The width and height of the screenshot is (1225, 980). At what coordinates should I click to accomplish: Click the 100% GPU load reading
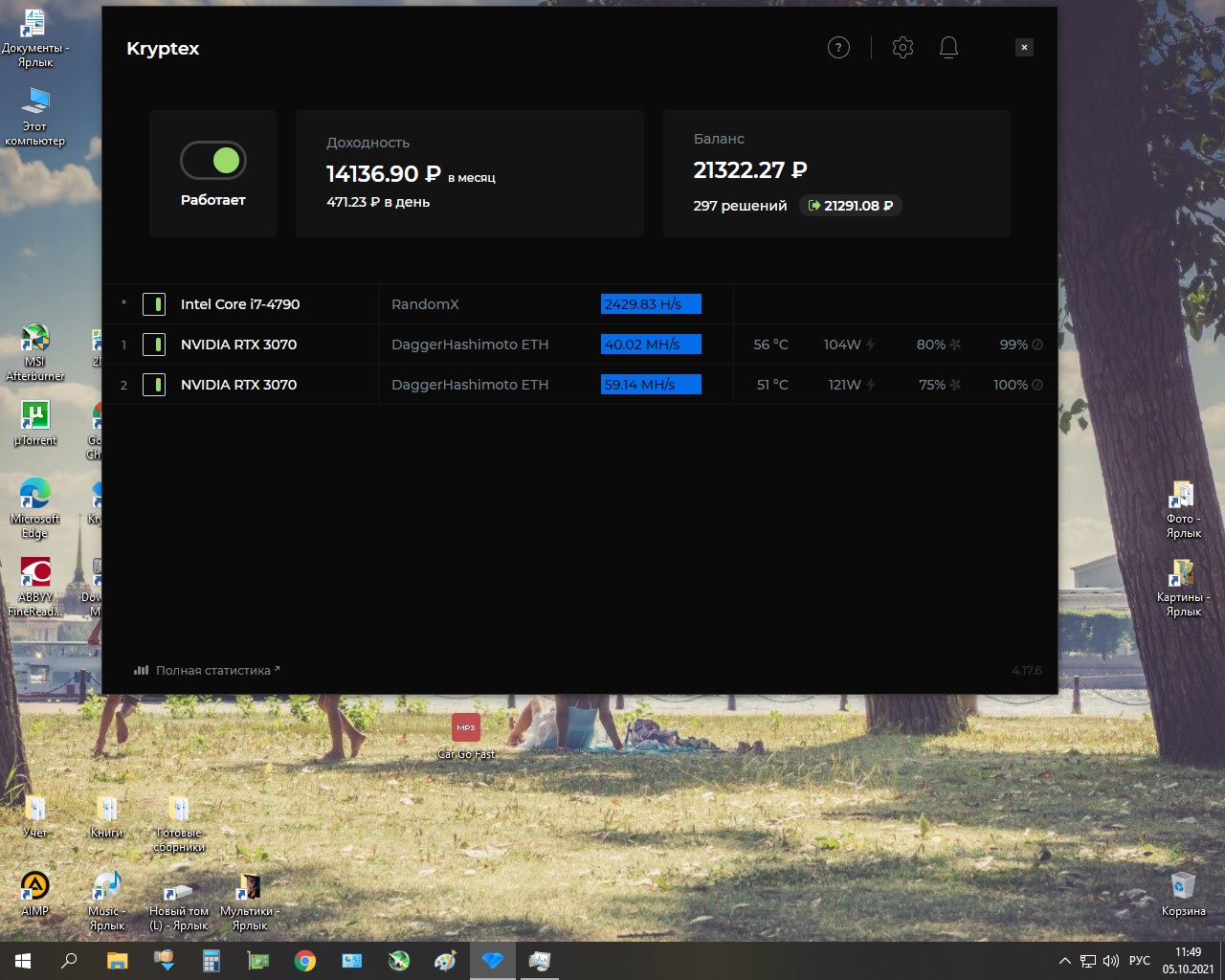click(x=1011, y=385)
